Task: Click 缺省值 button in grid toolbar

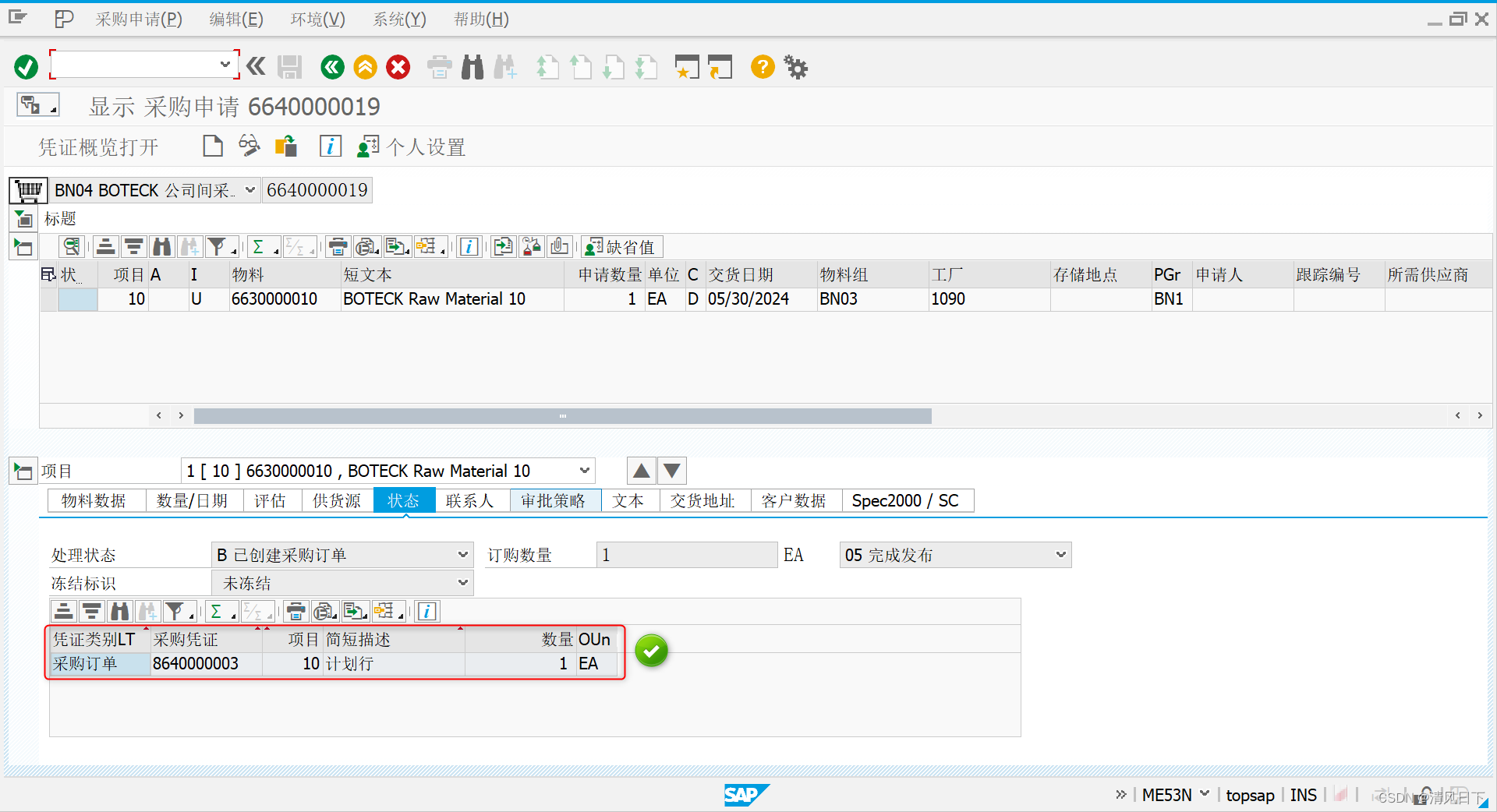Action: (622, 247)
